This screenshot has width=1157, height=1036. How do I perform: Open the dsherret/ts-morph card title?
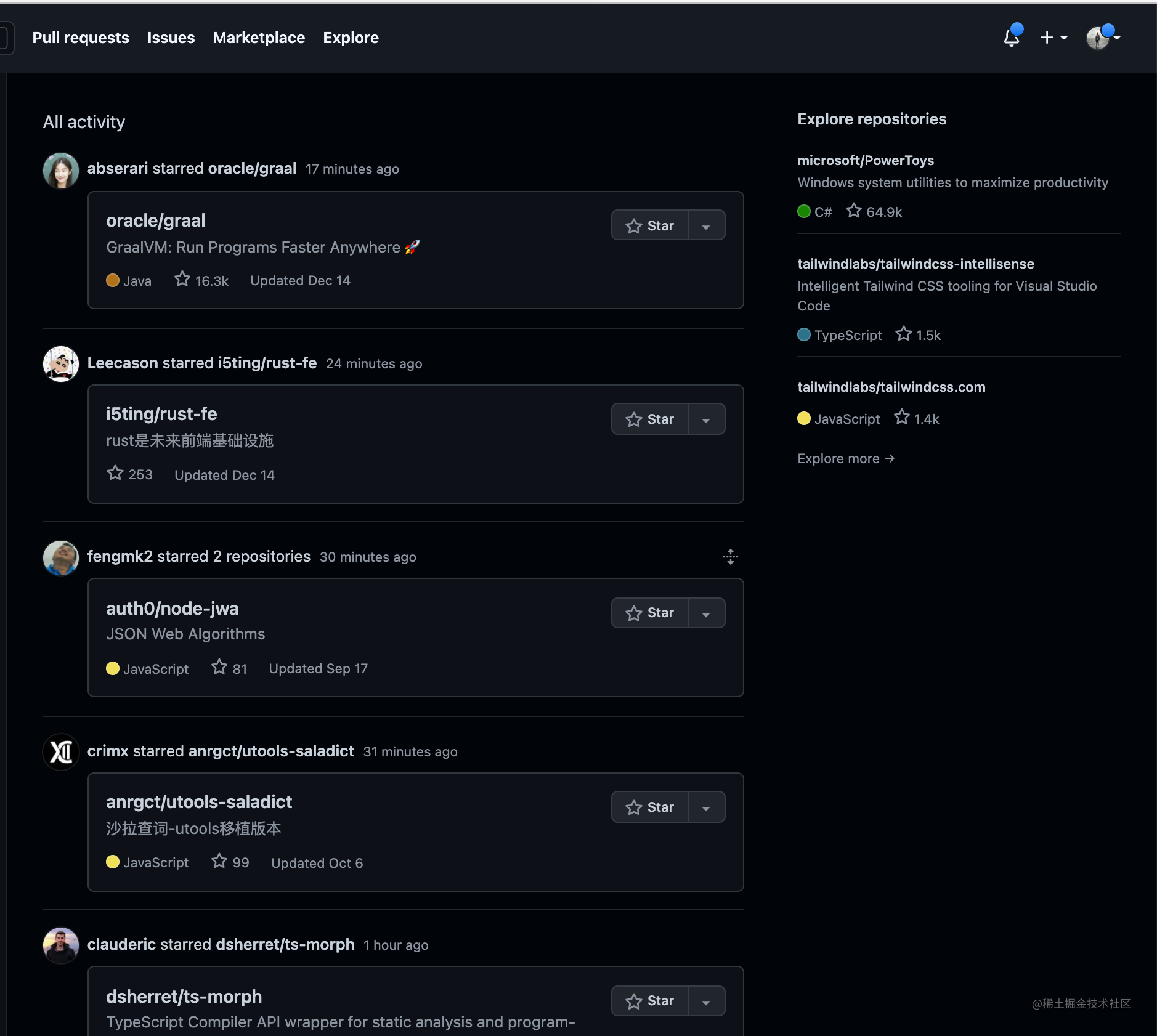(184, 997)
